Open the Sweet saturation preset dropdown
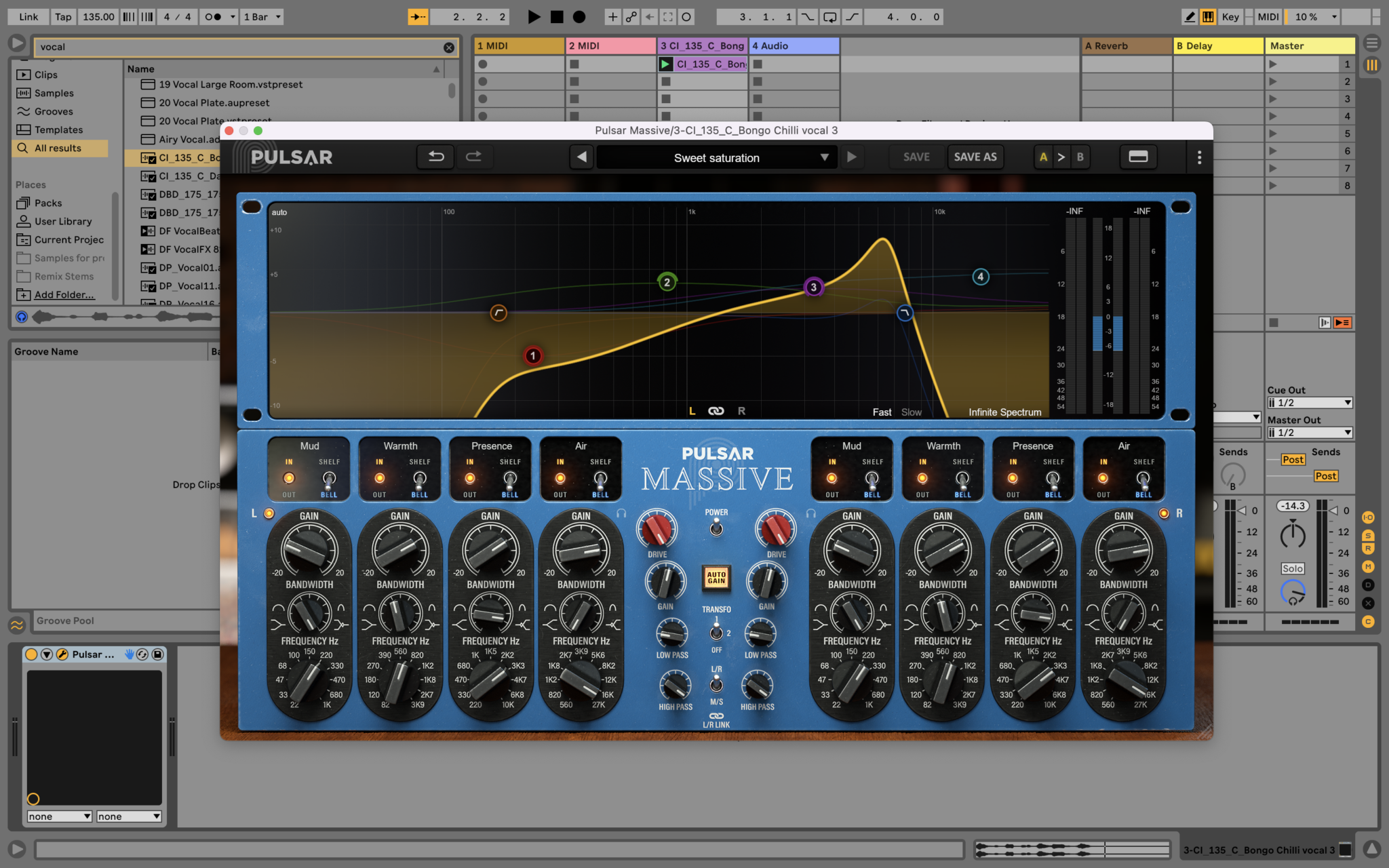1389x868 pixels. (x=716, y=157)
